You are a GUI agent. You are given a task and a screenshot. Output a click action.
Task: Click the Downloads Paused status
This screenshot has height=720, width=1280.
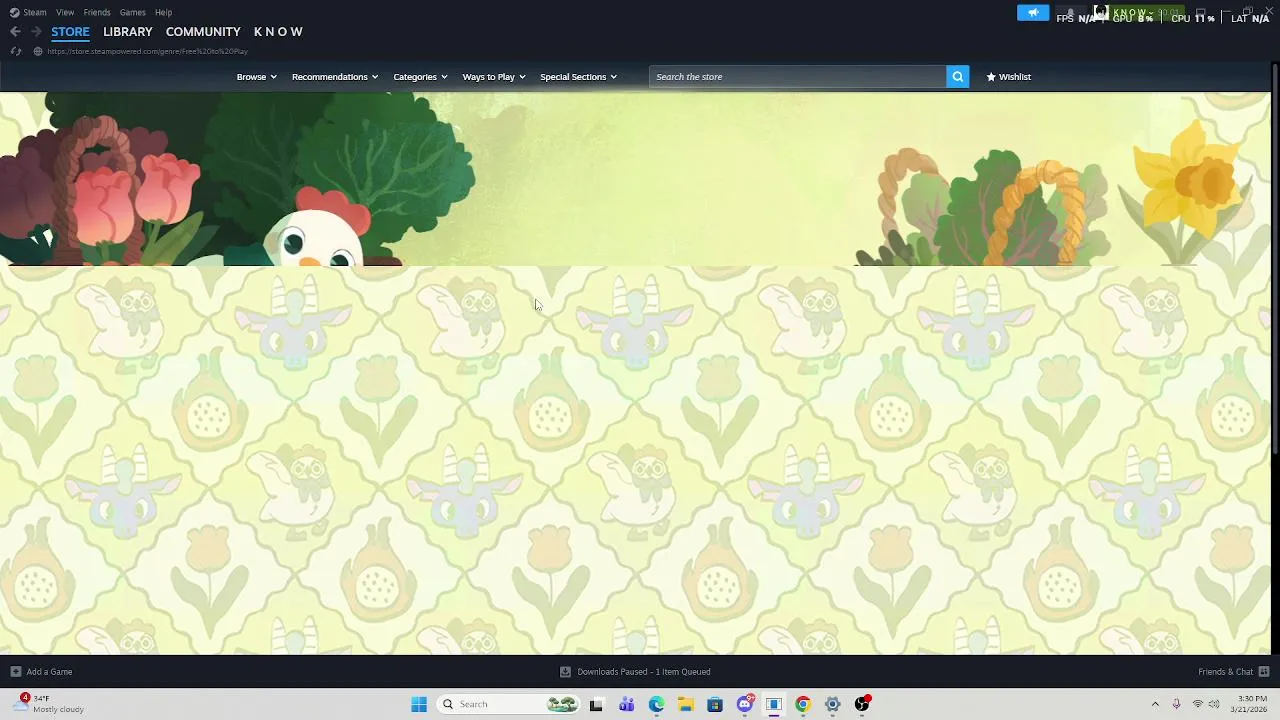click(x=643, y=672)
